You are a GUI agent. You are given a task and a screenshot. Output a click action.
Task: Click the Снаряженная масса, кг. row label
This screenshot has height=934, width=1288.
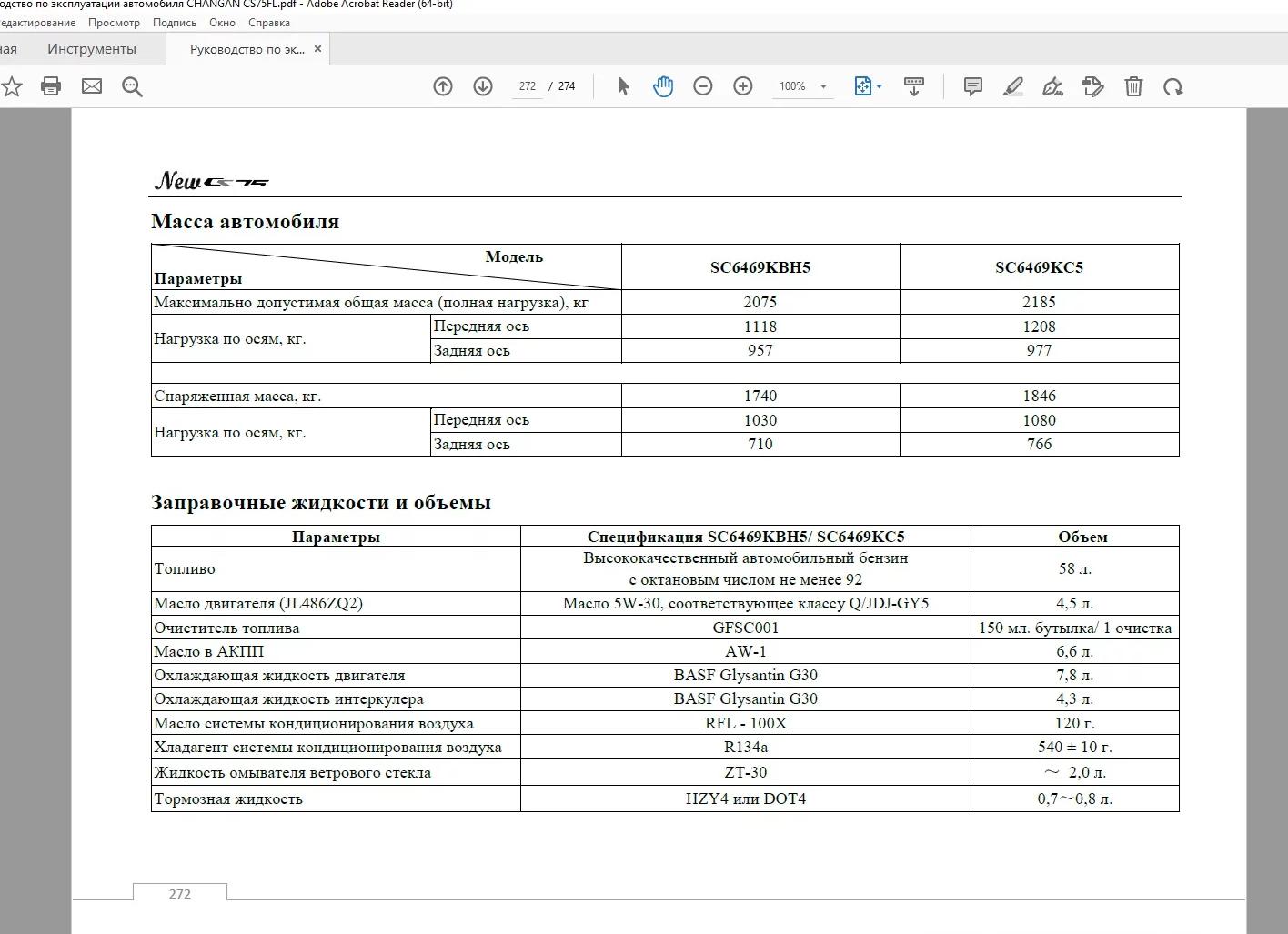[x=237, y=397]
